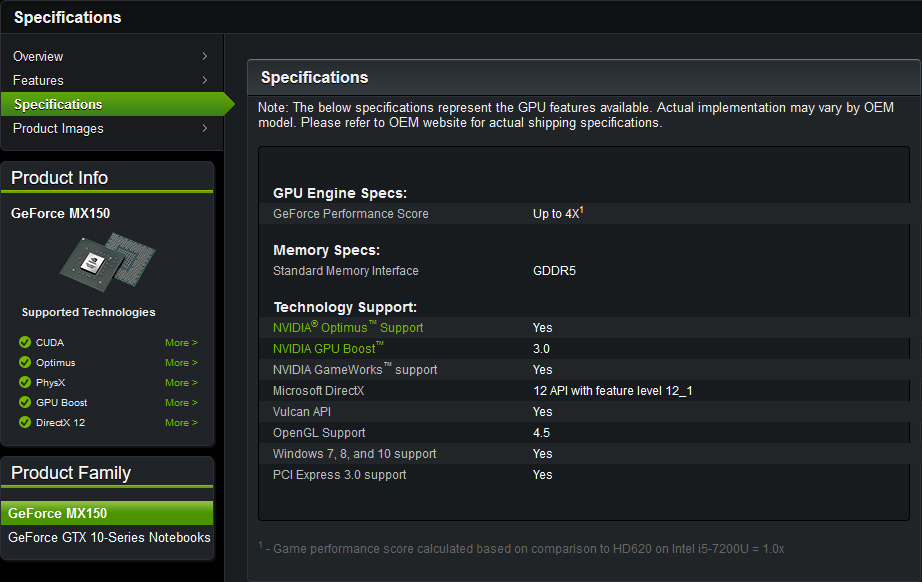Click the green checkmark beside GPU Boost
Screen dimensions: 922x582
[25, 403]
